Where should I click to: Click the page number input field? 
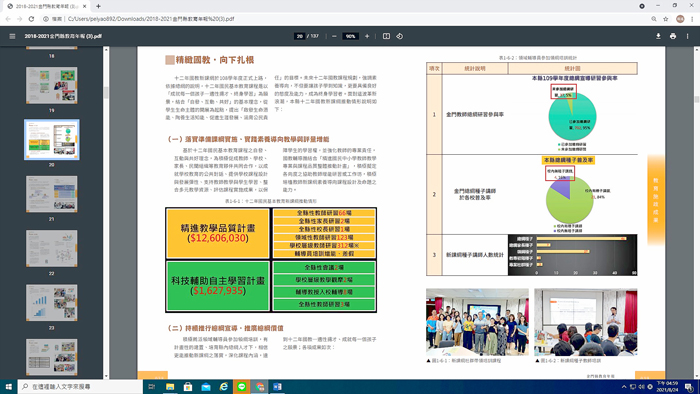tap(300, 36)
